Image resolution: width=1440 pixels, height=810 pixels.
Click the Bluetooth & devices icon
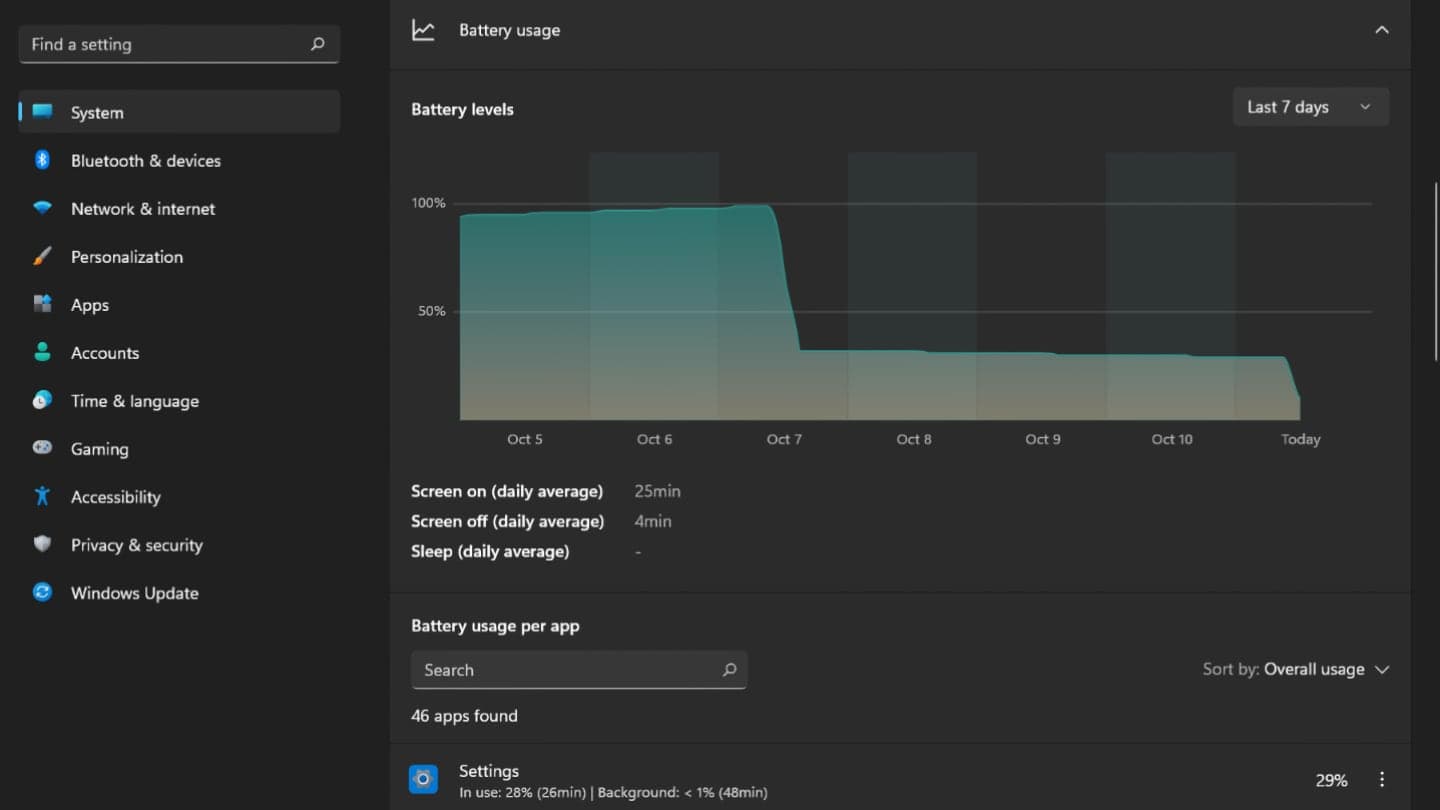pyautogui.click(x=42, y=160)
